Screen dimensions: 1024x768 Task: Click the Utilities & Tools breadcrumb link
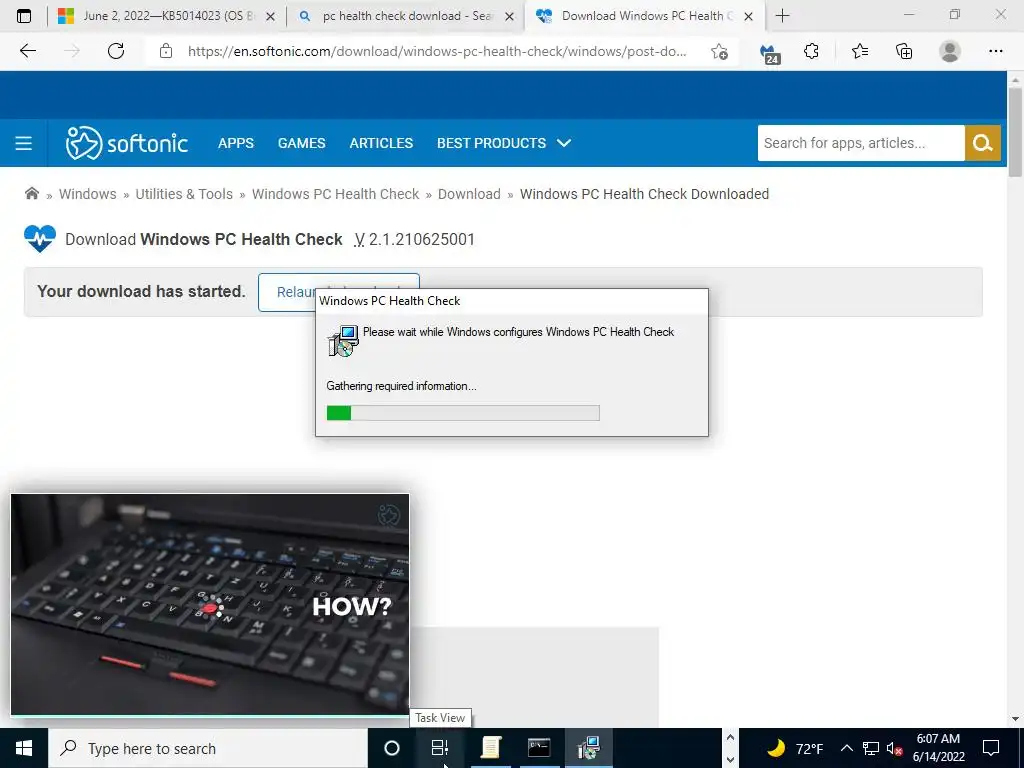pos(184,194)
